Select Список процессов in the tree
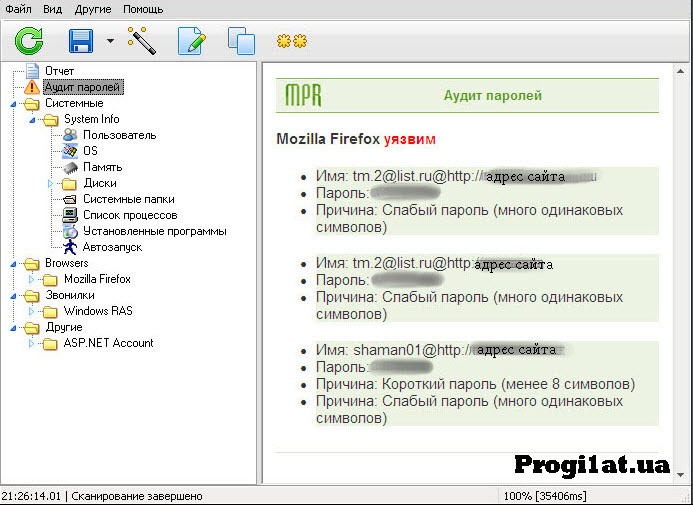The height and width of the screenshot is (505, 693). pyautogui.click(x=130, y=215)
